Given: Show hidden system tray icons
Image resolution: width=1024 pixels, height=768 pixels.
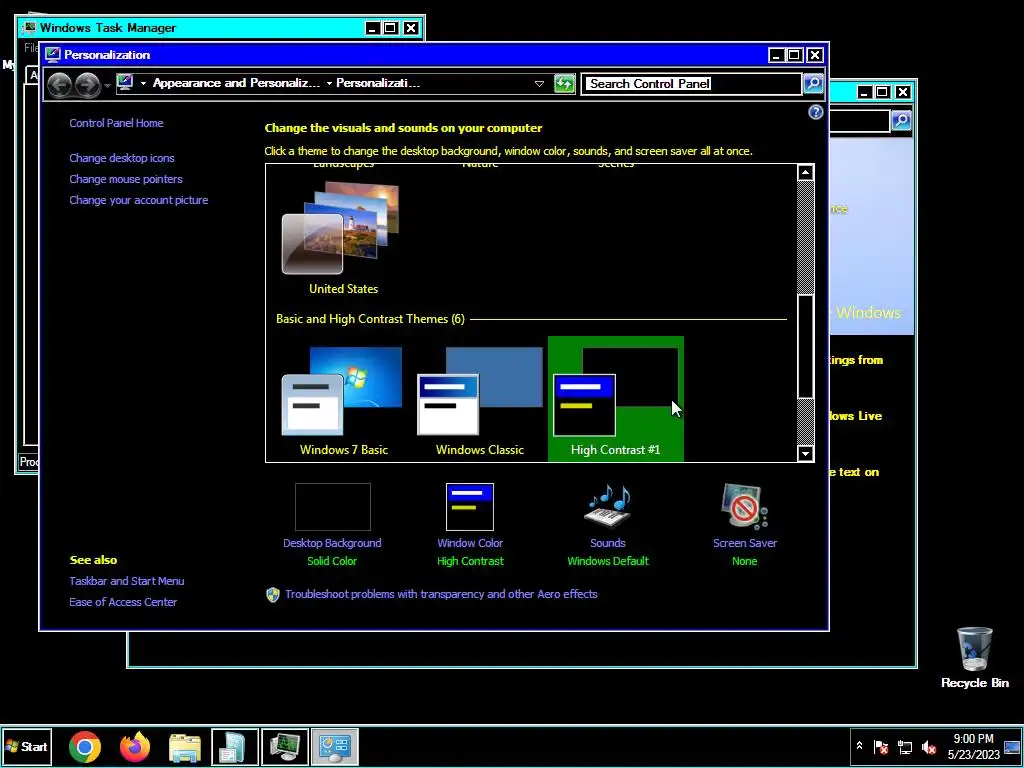Looking at the screenshot, I should (x=859, y=746).
